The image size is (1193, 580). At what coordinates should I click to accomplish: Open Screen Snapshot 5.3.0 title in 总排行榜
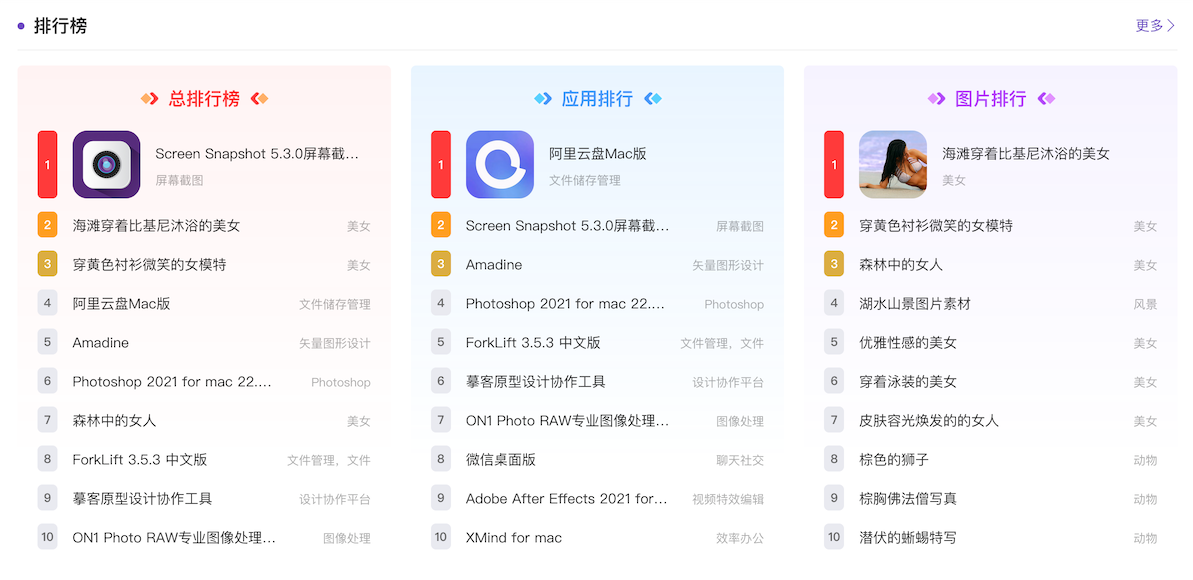point(257,154)
